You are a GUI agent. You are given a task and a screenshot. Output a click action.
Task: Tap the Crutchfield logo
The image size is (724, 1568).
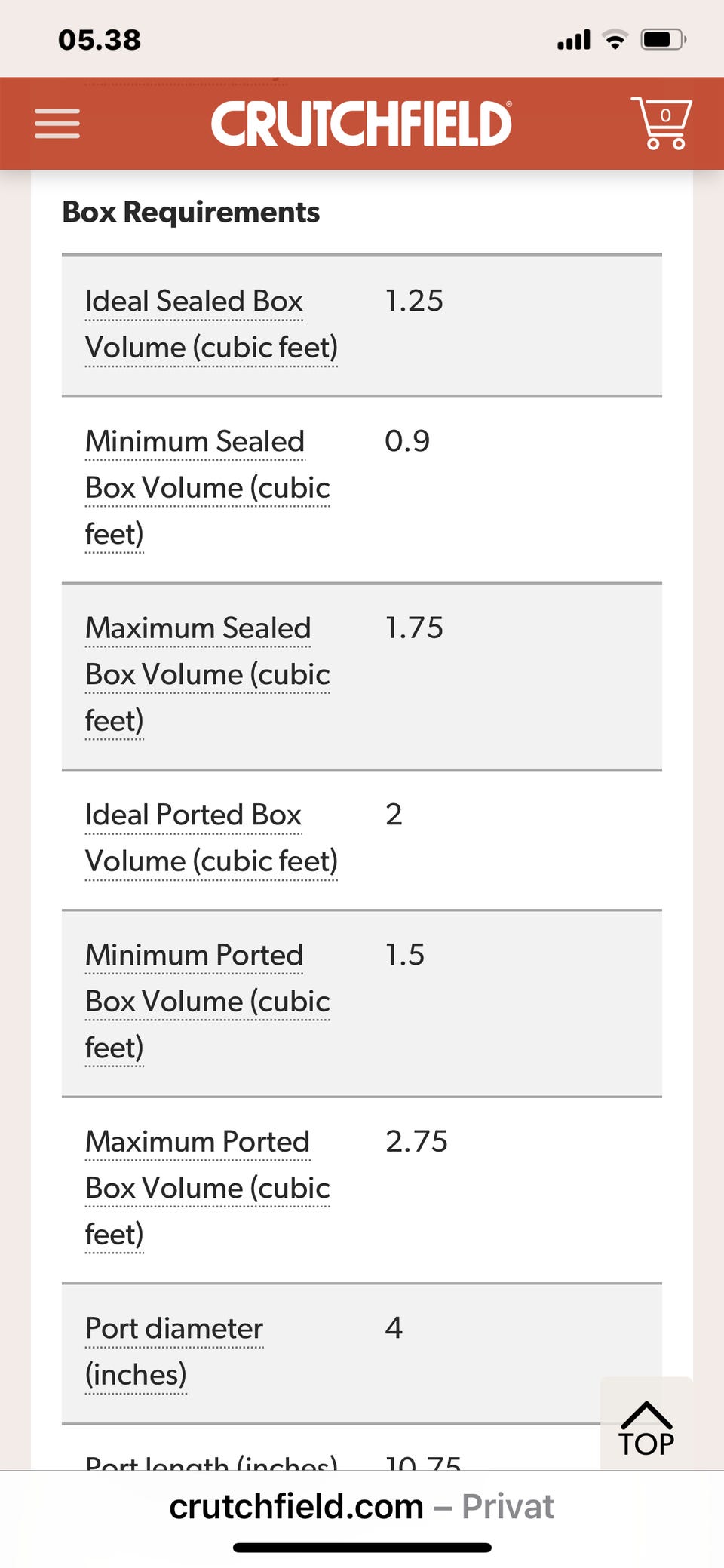[361, 124]
